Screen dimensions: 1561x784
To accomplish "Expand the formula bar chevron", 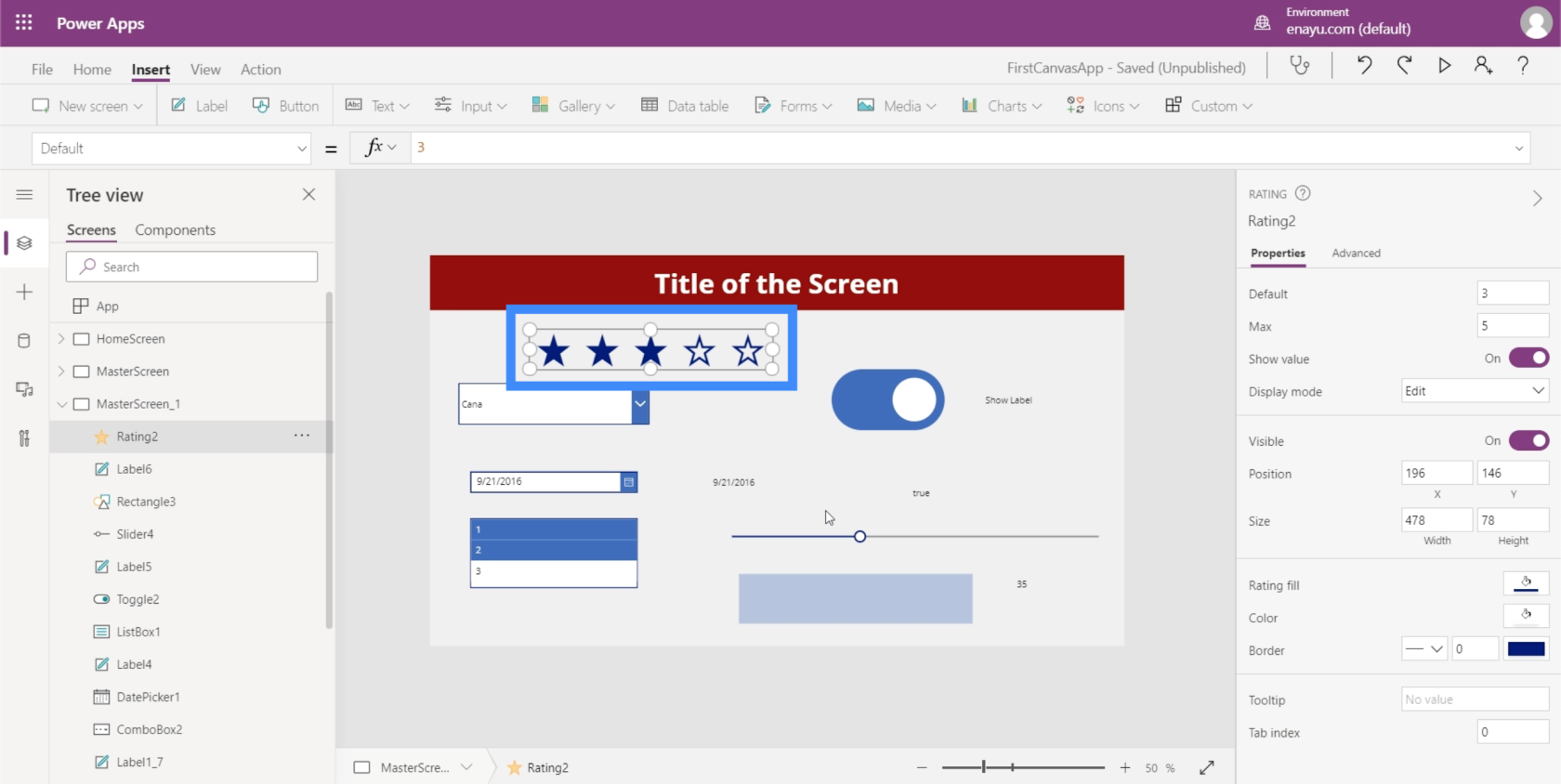I will [1519, 149].
